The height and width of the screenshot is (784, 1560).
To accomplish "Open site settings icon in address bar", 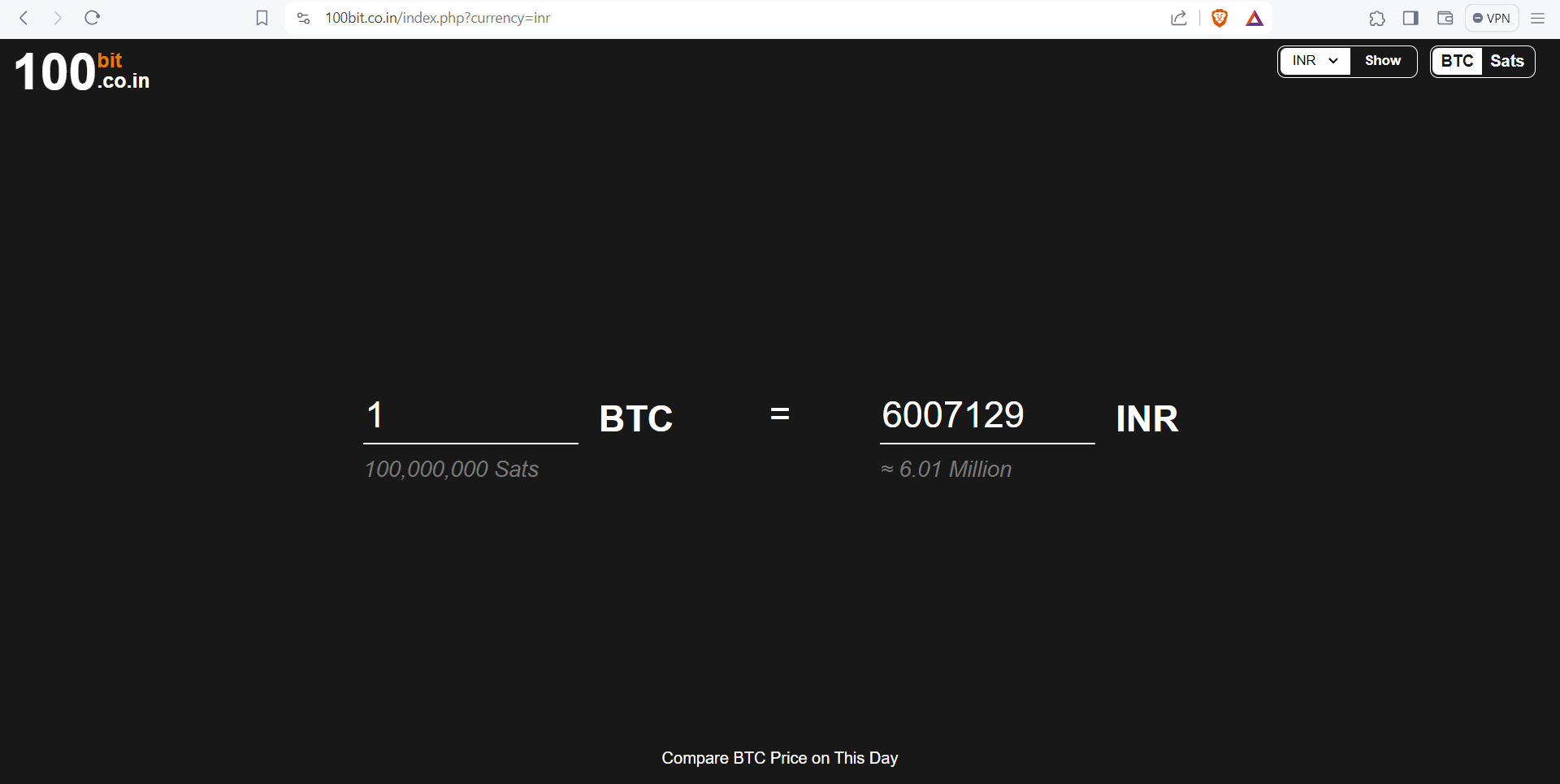I will pyautogui.click(x=304, y=18).
